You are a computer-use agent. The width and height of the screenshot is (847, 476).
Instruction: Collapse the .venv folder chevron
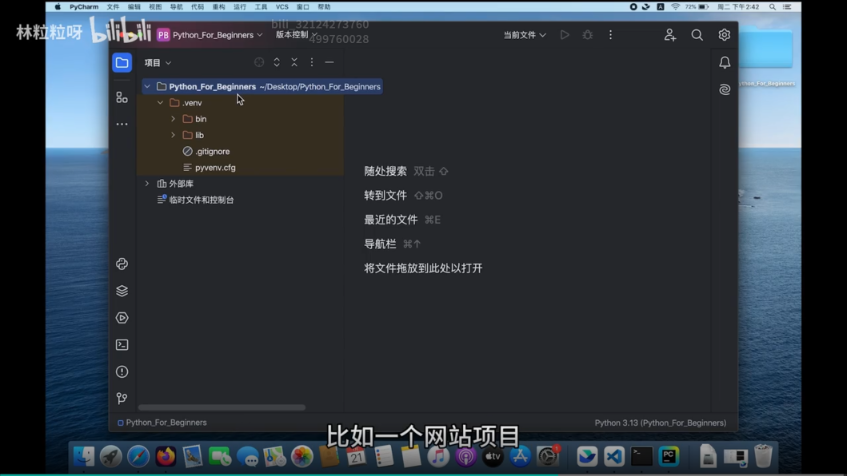coord(160,103)
